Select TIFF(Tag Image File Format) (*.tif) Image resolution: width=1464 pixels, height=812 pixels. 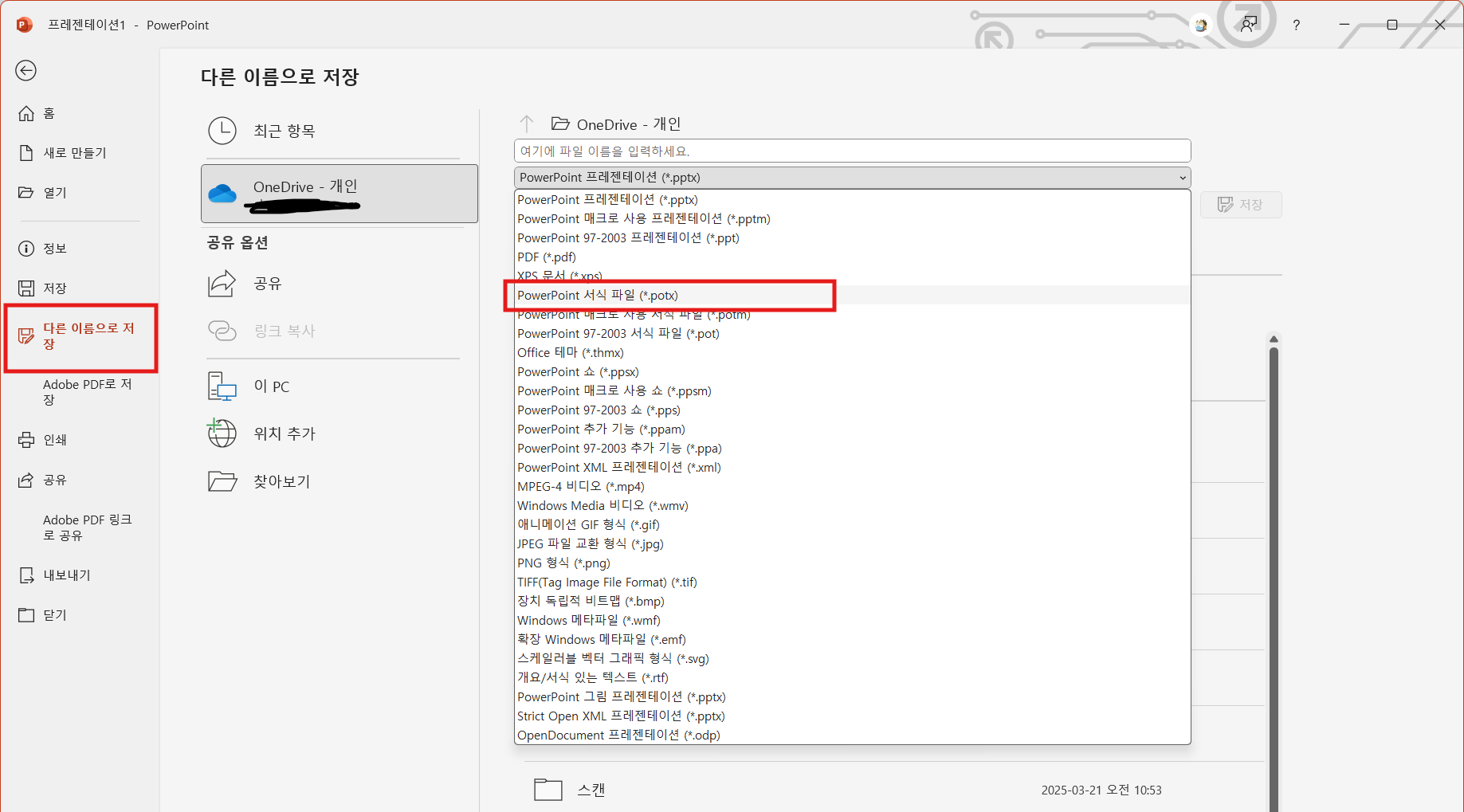pos(853,583)
